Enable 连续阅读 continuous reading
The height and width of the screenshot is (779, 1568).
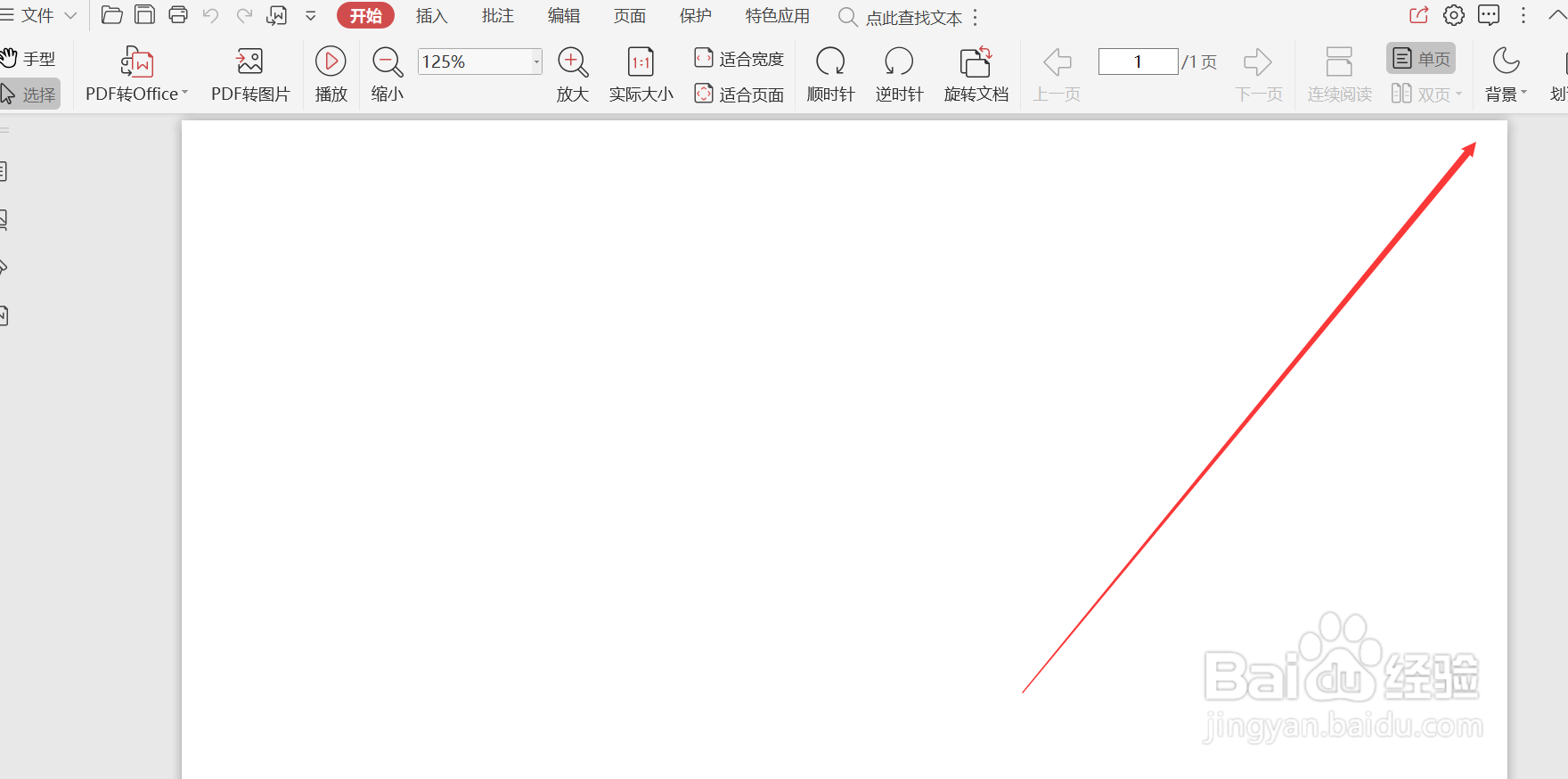click(1339, 76)
